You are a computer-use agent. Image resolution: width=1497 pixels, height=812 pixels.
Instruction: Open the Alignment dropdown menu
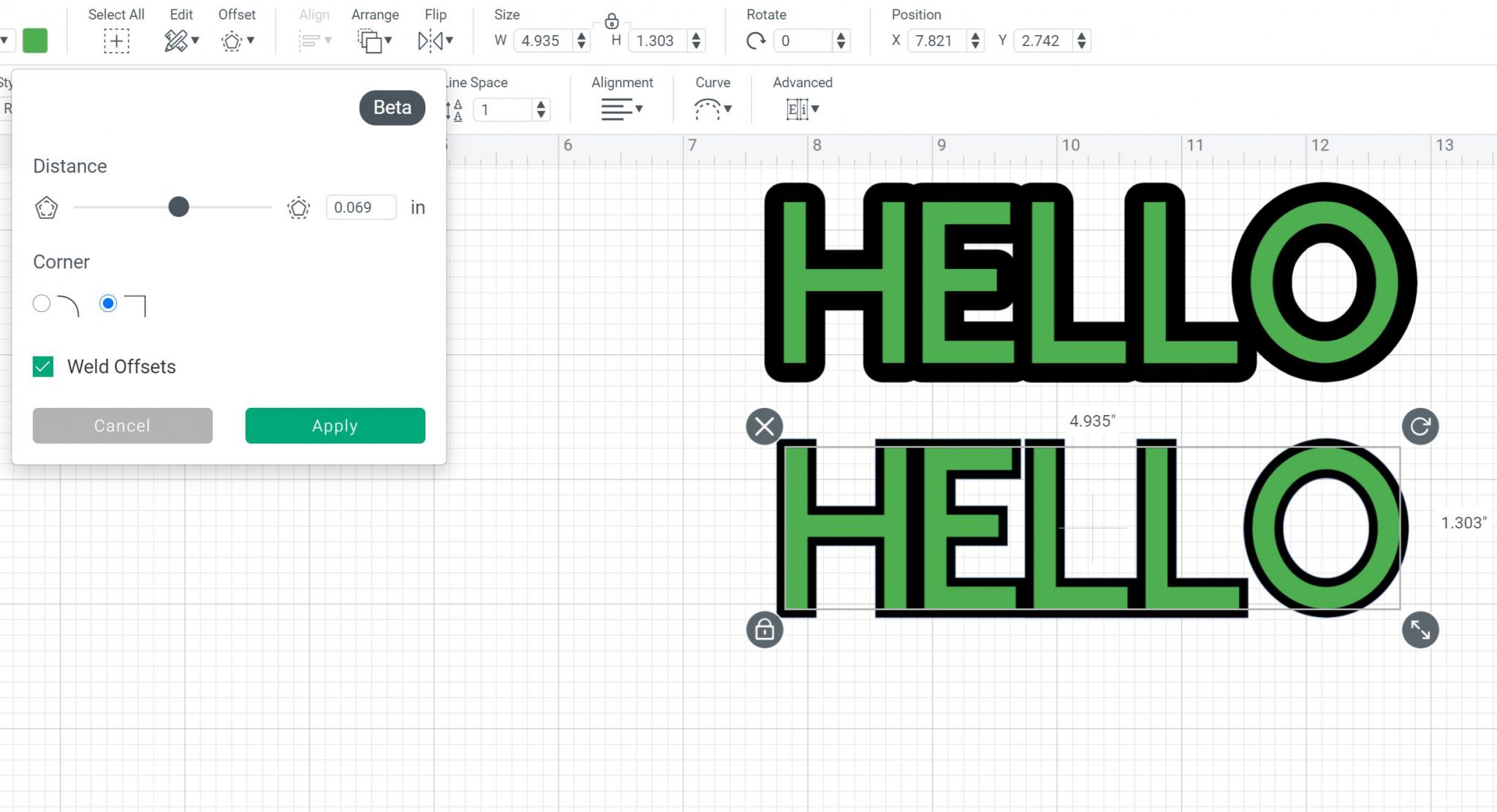[x=621, y=109]
